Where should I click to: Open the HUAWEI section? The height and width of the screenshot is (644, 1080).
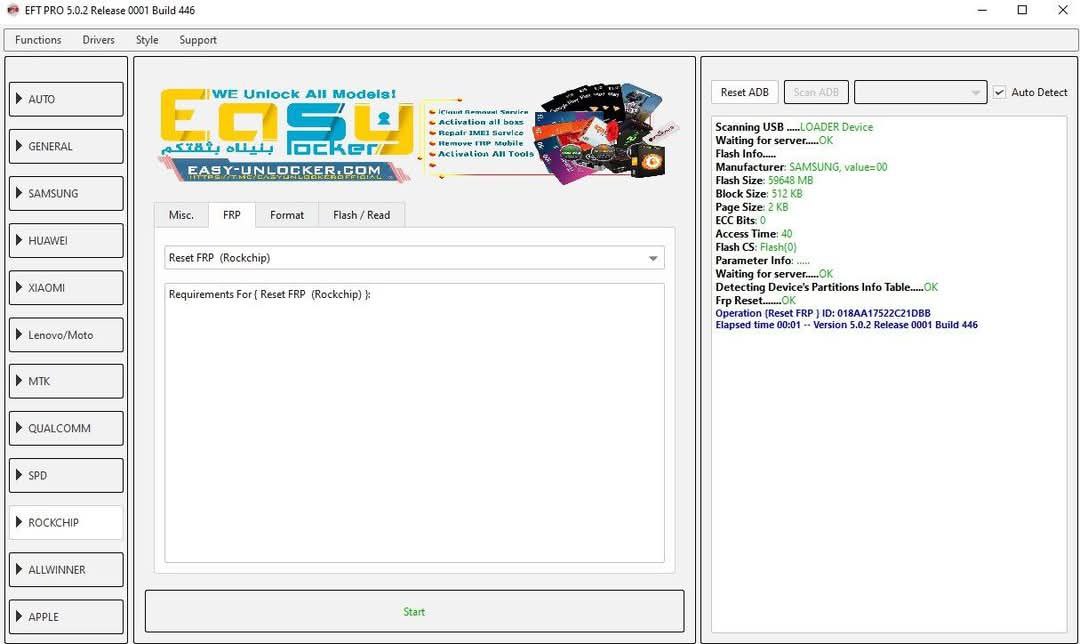point(66,240)
